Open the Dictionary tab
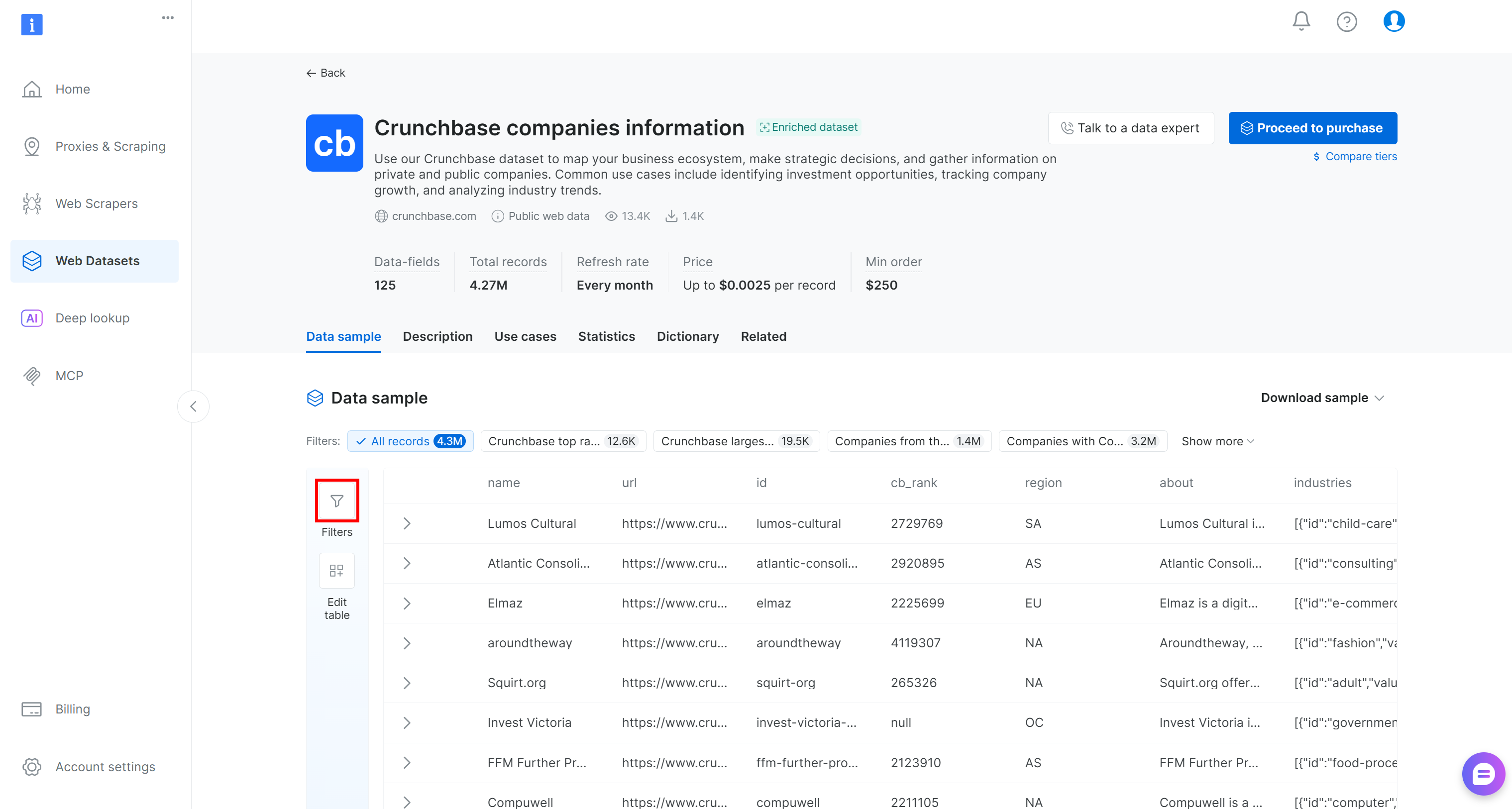Image resolution: width=1512 pixels, height=809 pixels. click(687, 336)
